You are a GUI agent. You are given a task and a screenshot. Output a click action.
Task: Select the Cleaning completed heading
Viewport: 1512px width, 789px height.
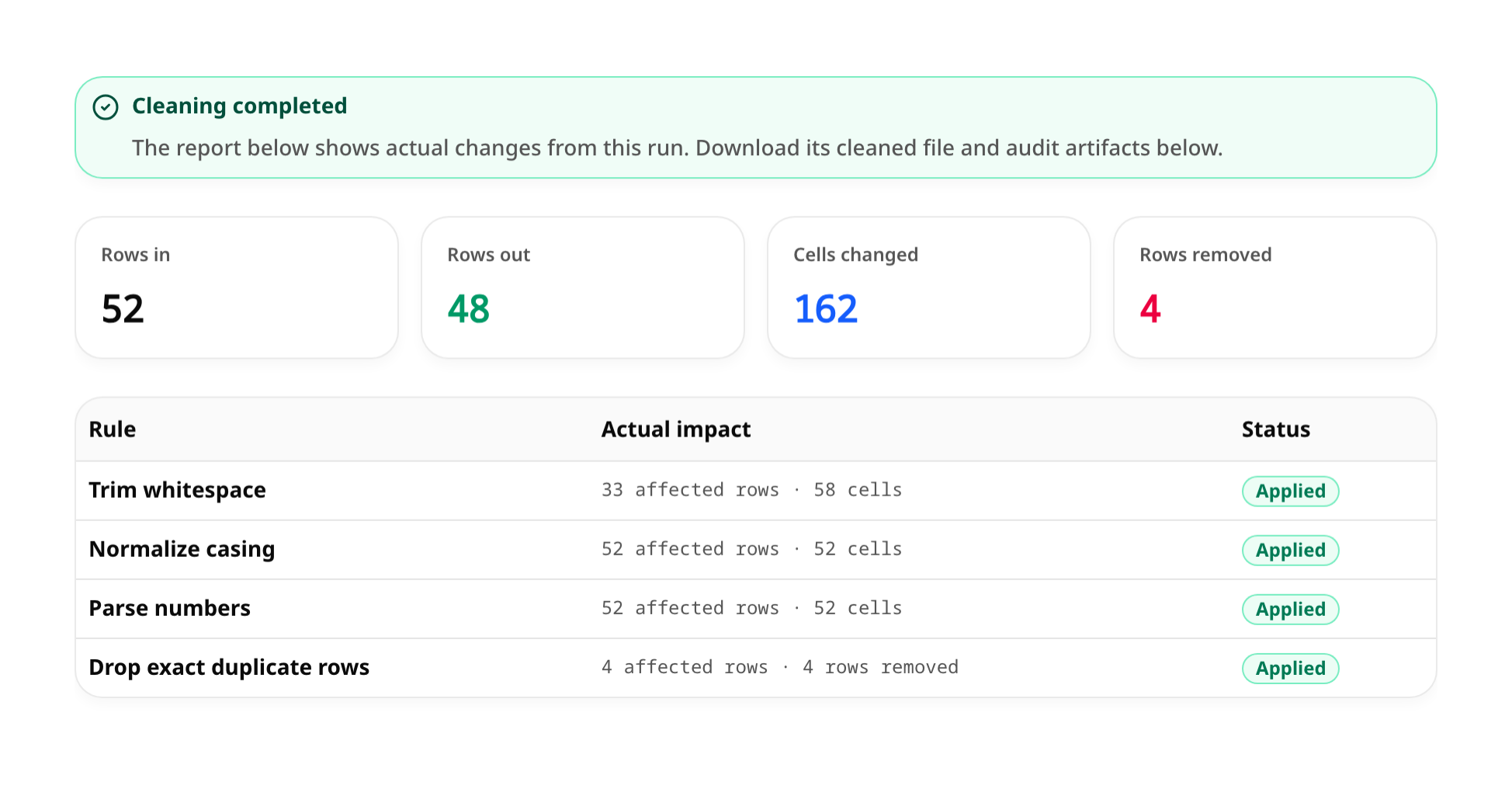coord(239,106)
